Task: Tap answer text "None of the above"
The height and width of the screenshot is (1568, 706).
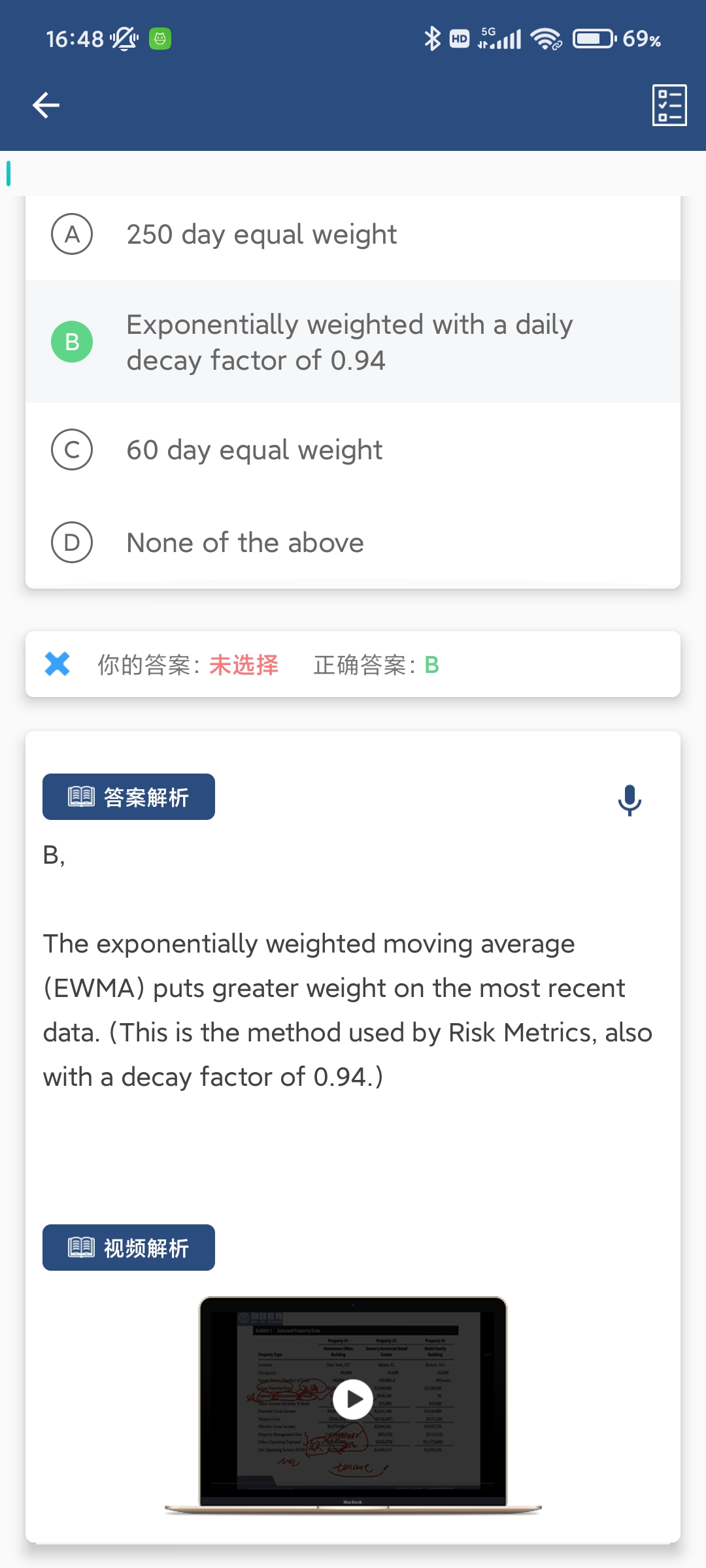Action: 245,543
